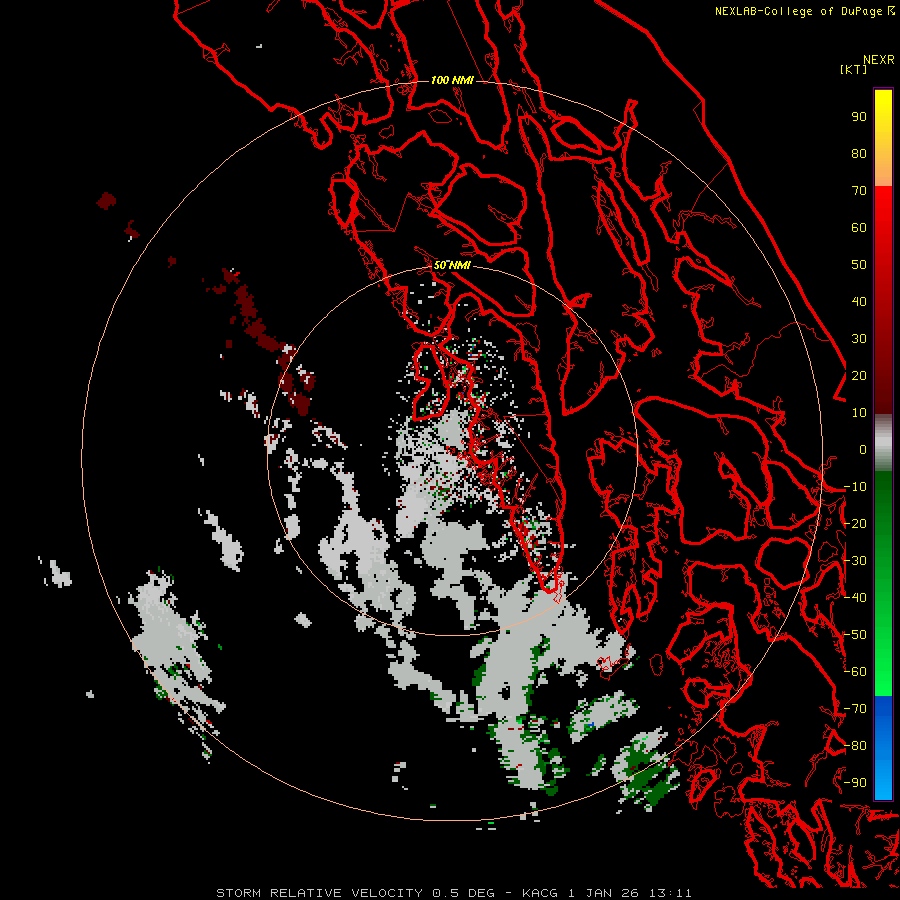900x900 pixels.
Task: Click the -50 value on the velocity scale
Action: tap(855, 635)
